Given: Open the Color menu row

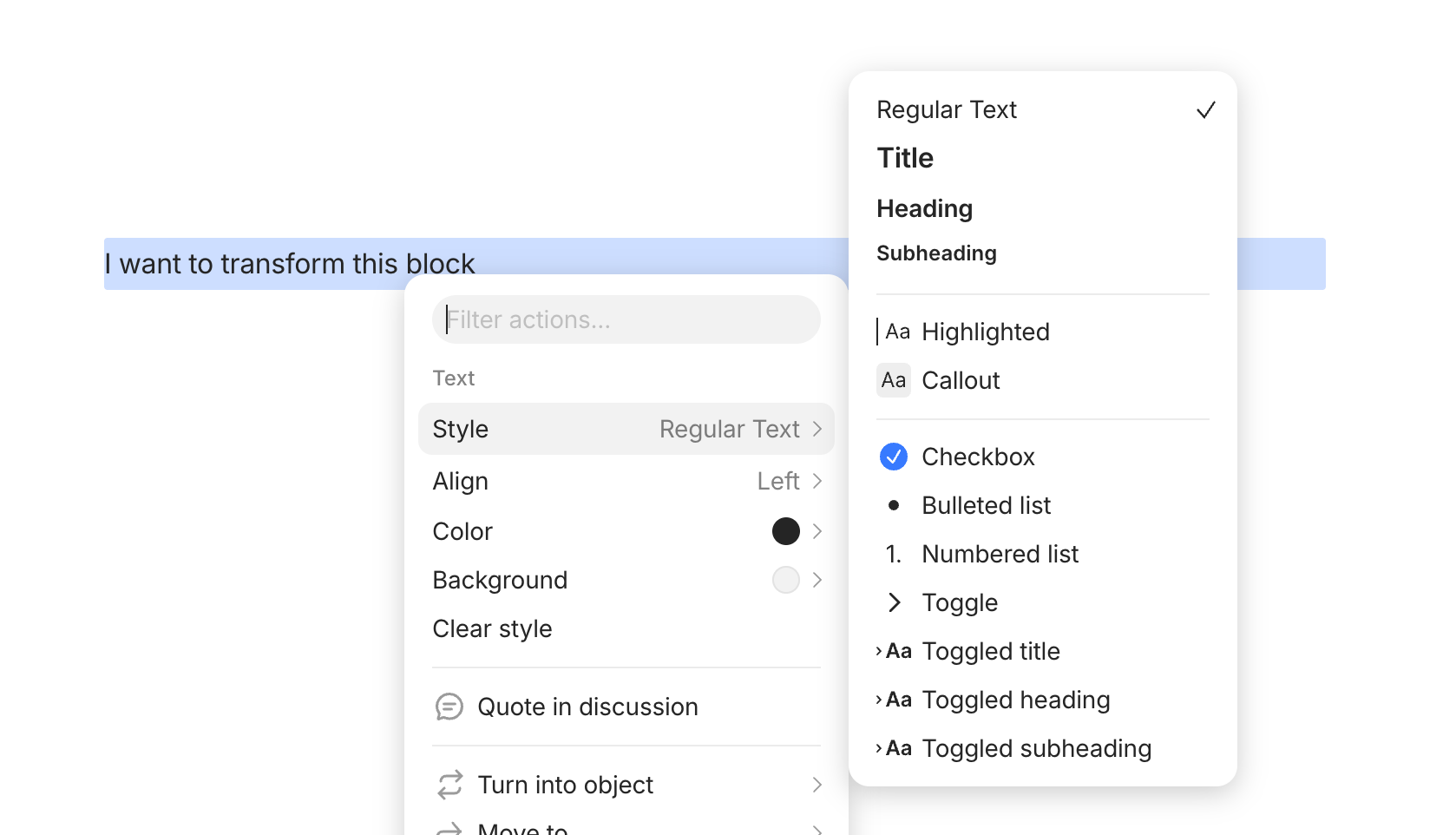Looking at the screenshot, I should pyautogui.click(x=626, y=531).
